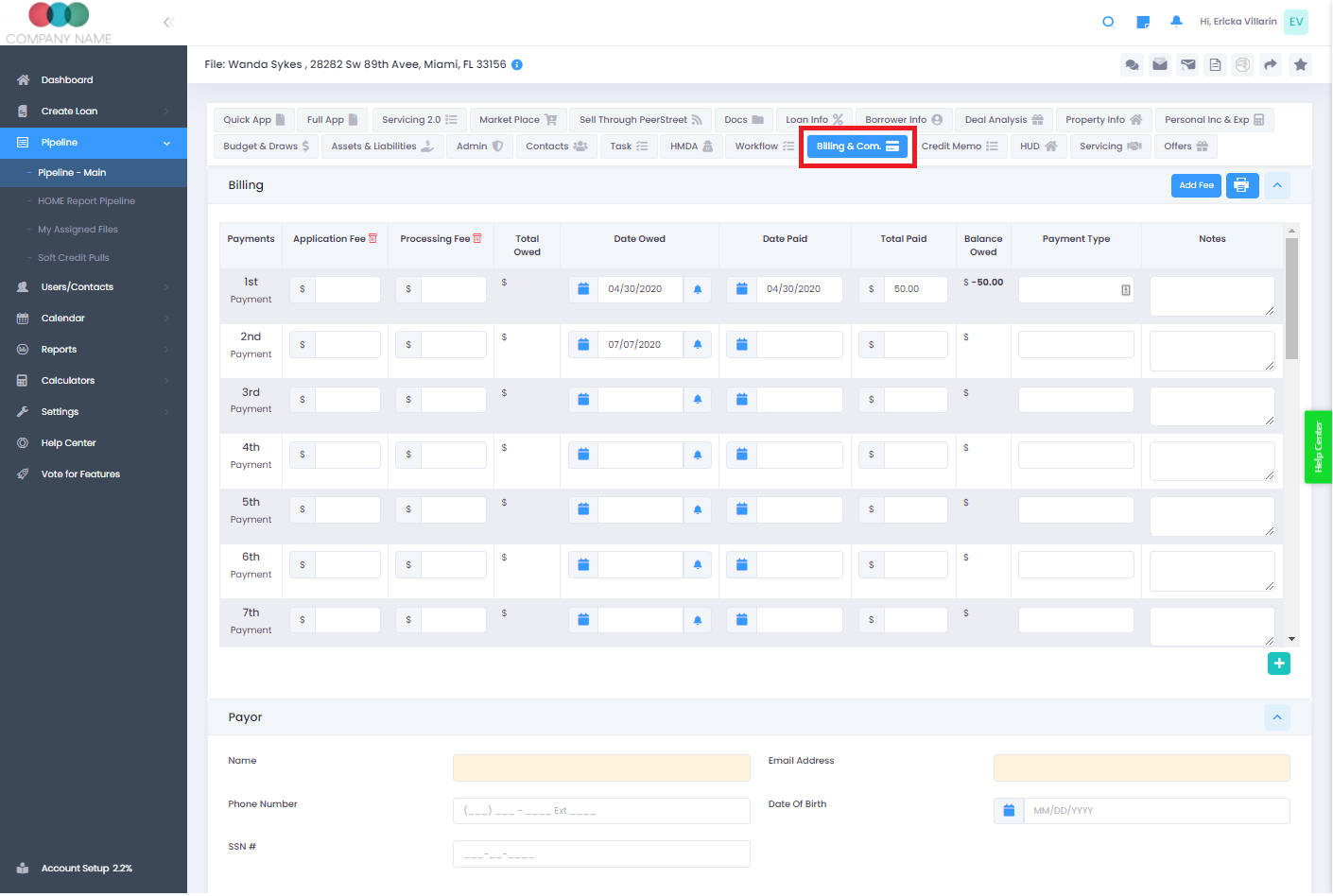Click the Account Setup 2.2% progress indicator
Screen dimensions: 1333x896
(83, 868)
